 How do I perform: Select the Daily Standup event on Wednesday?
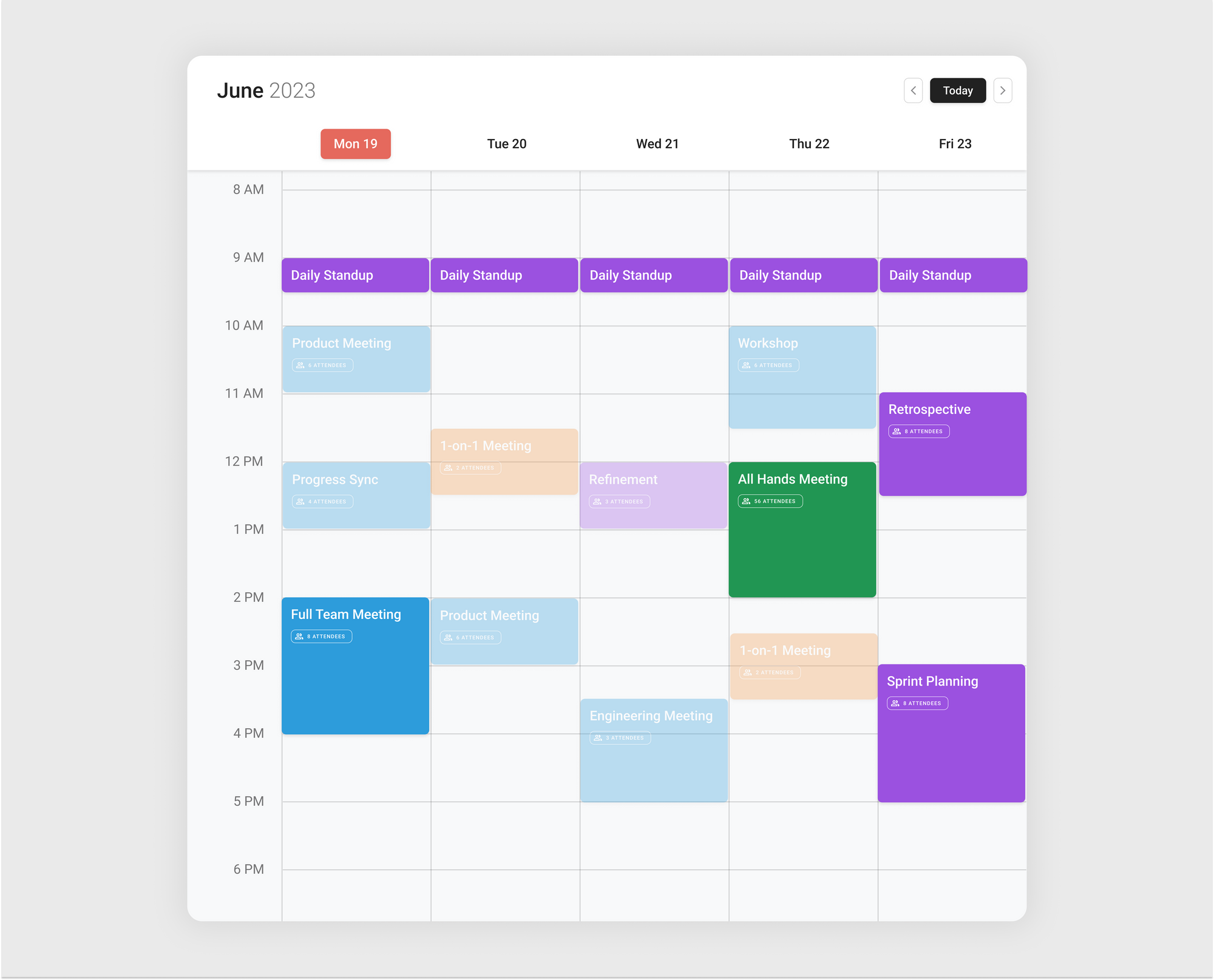coord(655,274)
